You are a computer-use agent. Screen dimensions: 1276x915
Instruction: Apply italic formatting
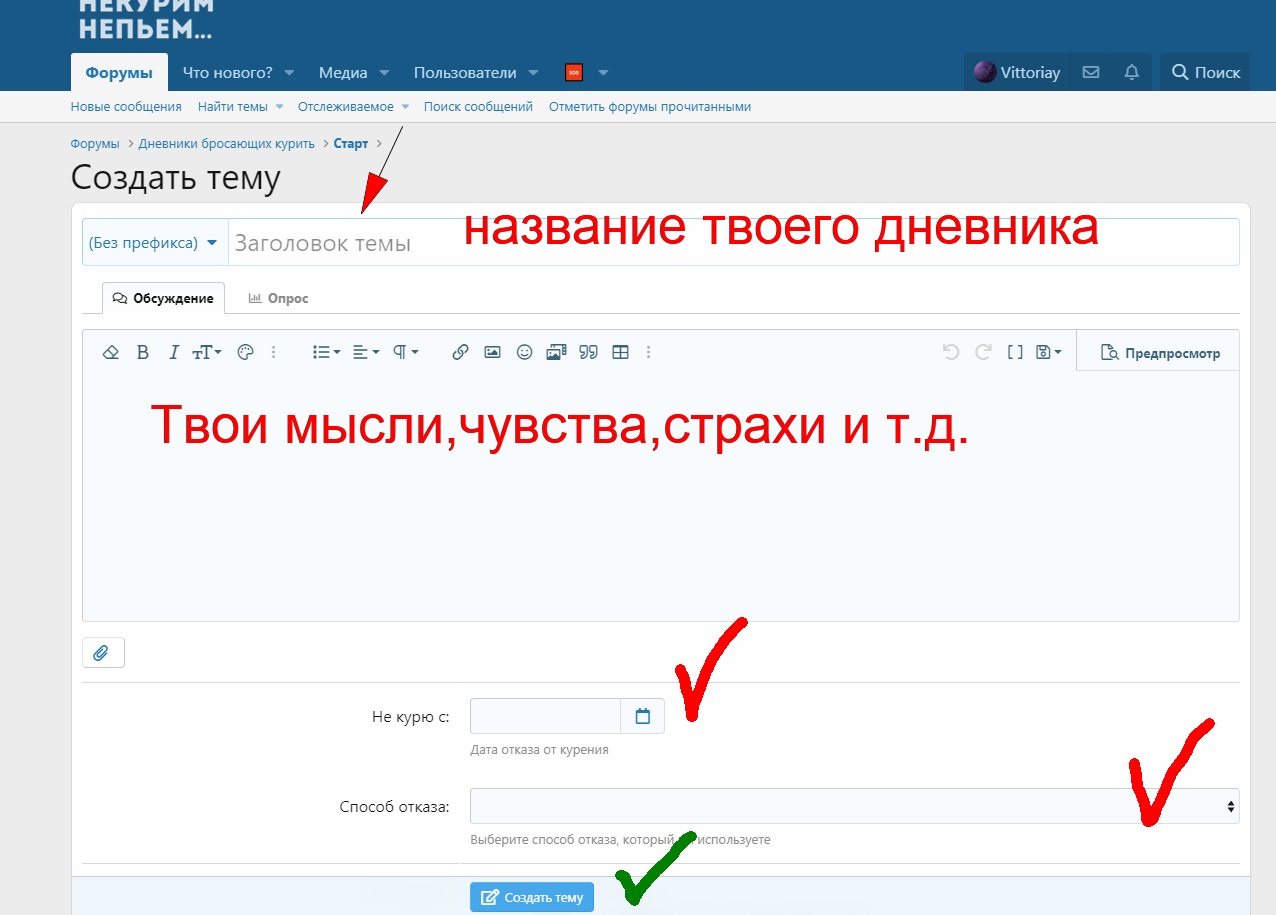tap(172, 351)
